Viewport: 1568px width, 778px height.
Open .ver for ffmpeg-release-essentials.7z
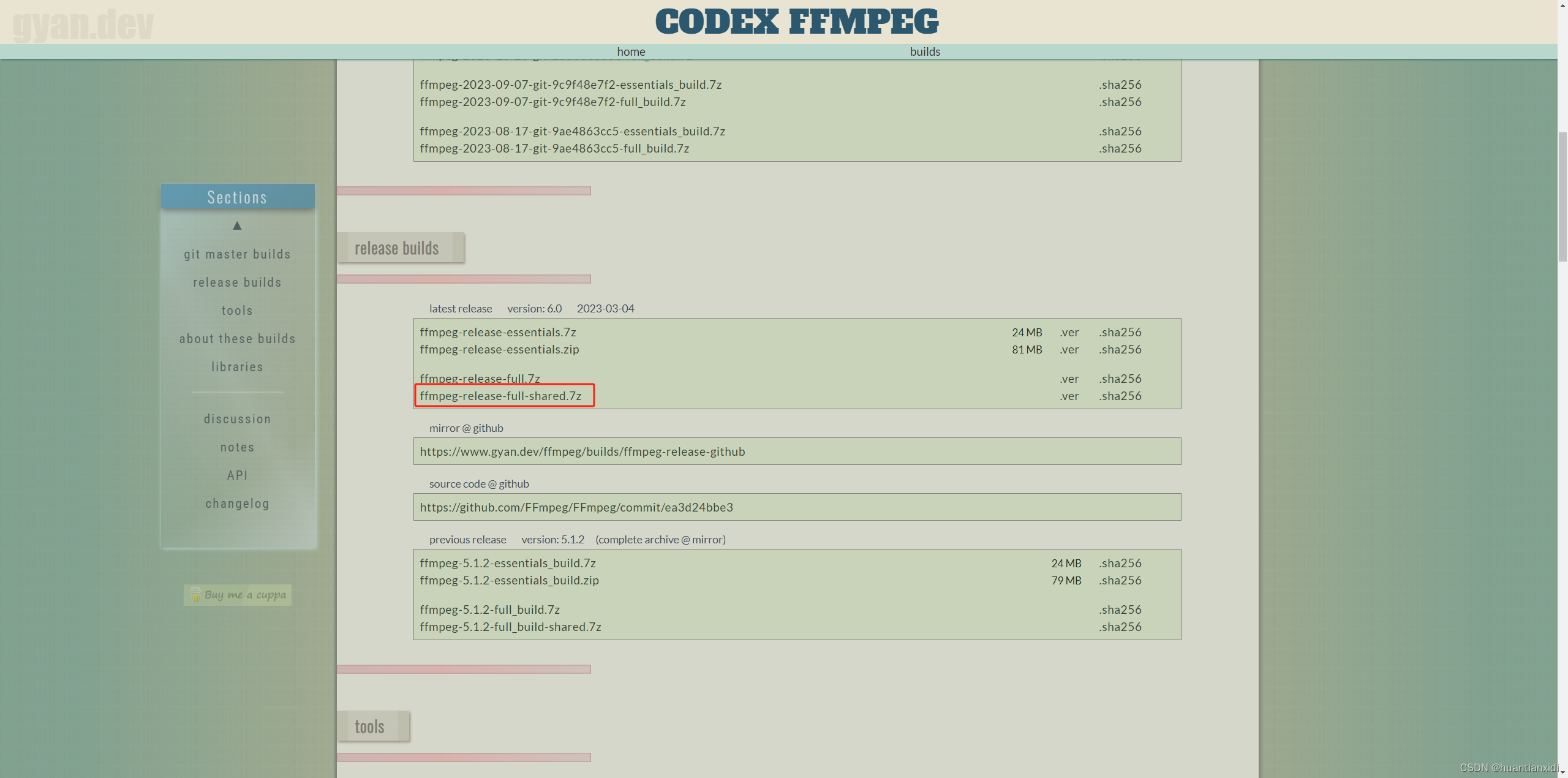point(1069,332)
